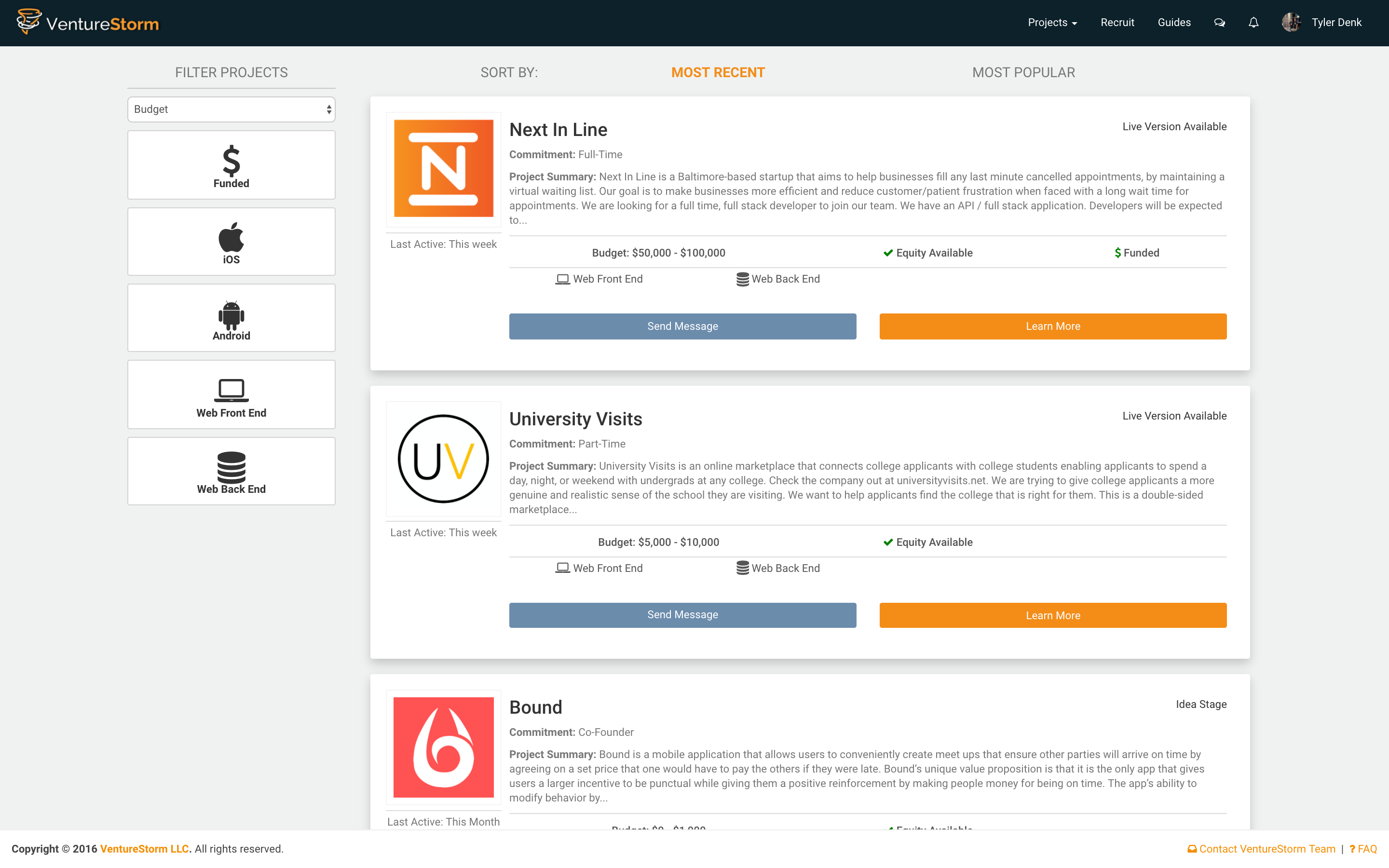Open the Recruit page
The image size is (1389, 868).
1117,22
